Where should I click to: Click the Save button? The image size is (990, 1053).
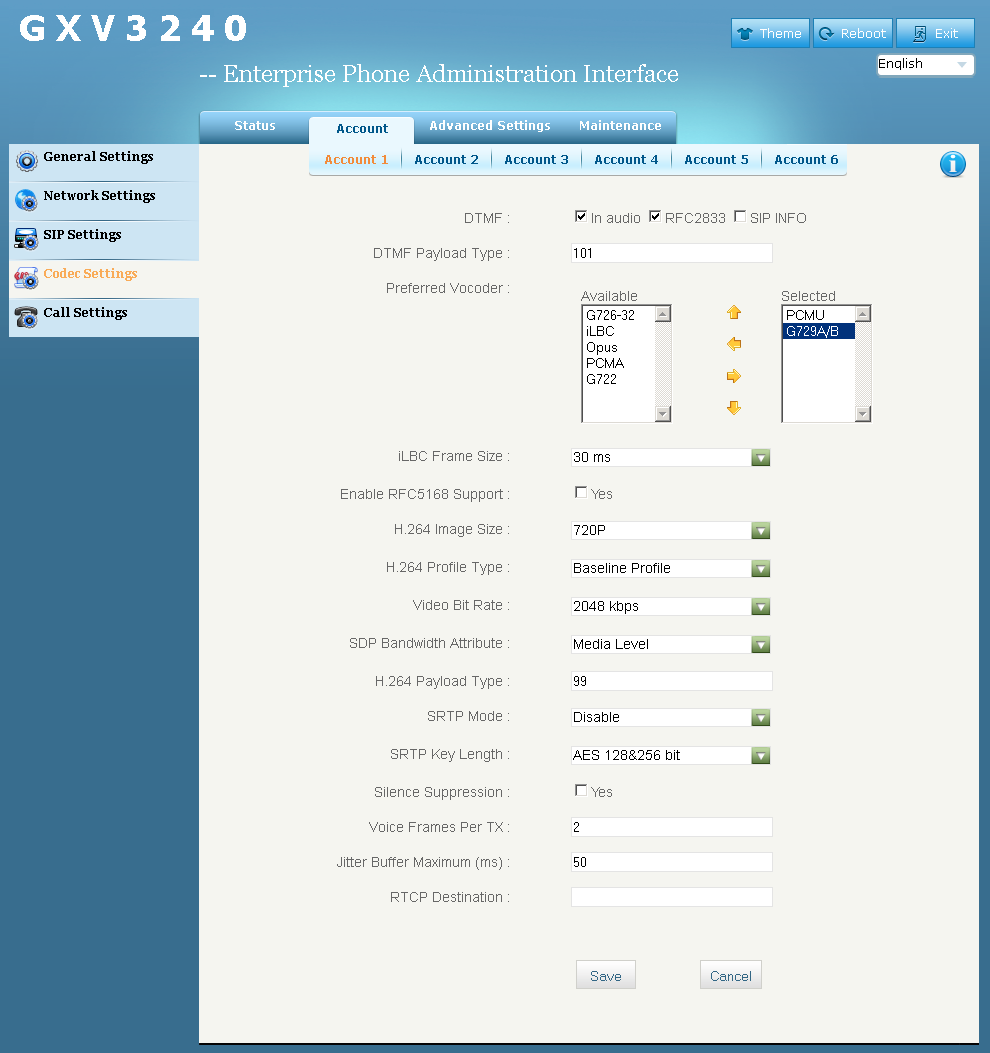coord(606,975)
